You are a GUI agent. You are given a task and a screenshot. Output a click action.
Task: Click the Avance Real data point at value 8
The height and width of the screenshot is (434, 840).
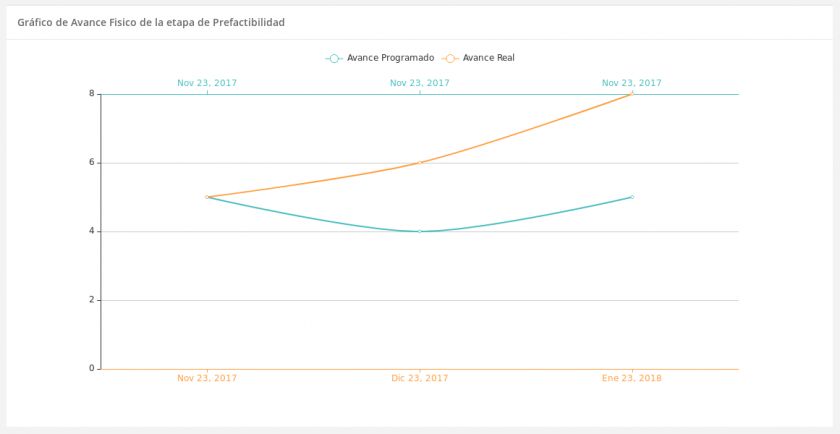tap(632, 94)
